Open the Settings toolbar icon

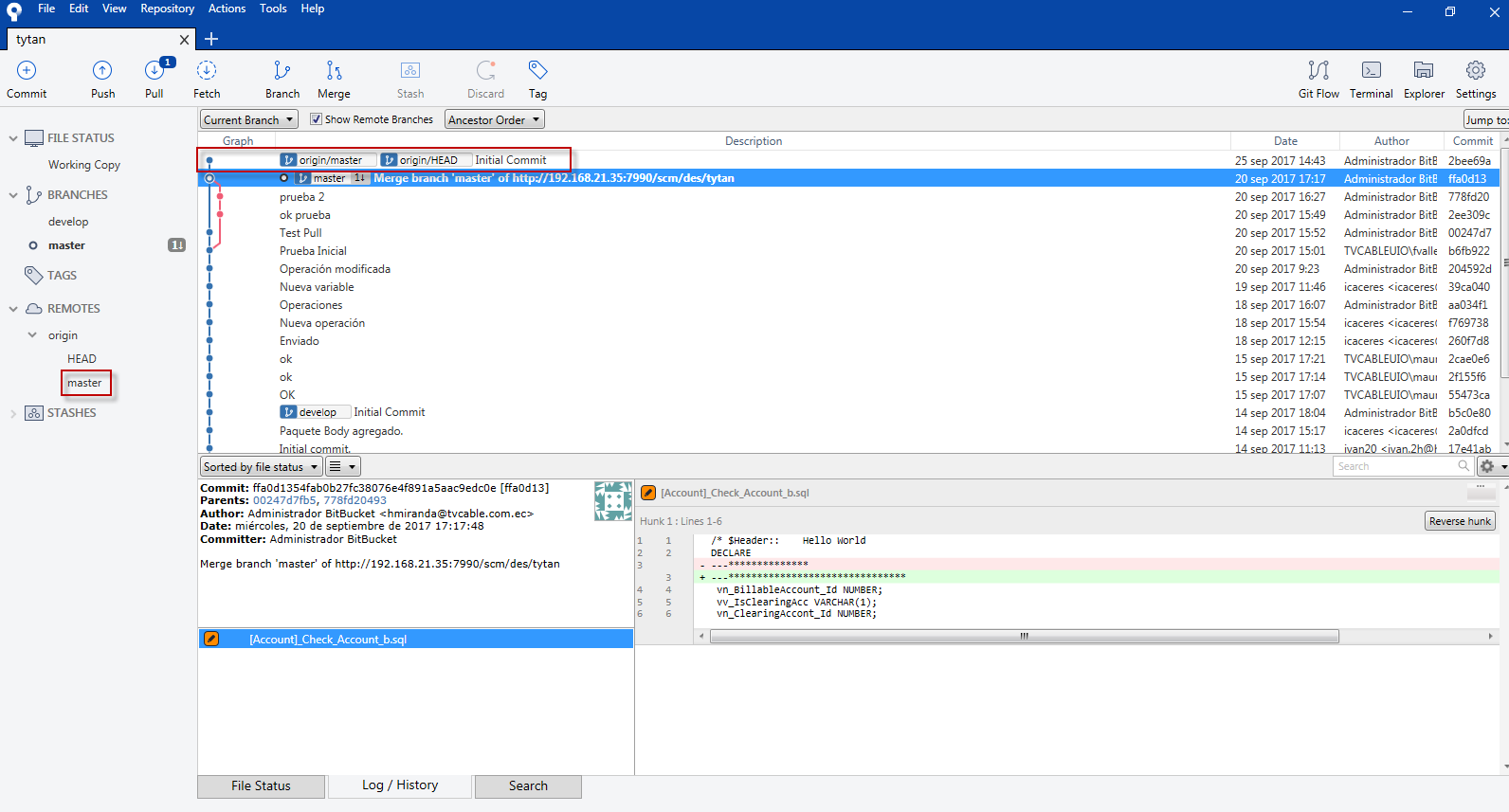1476,70
